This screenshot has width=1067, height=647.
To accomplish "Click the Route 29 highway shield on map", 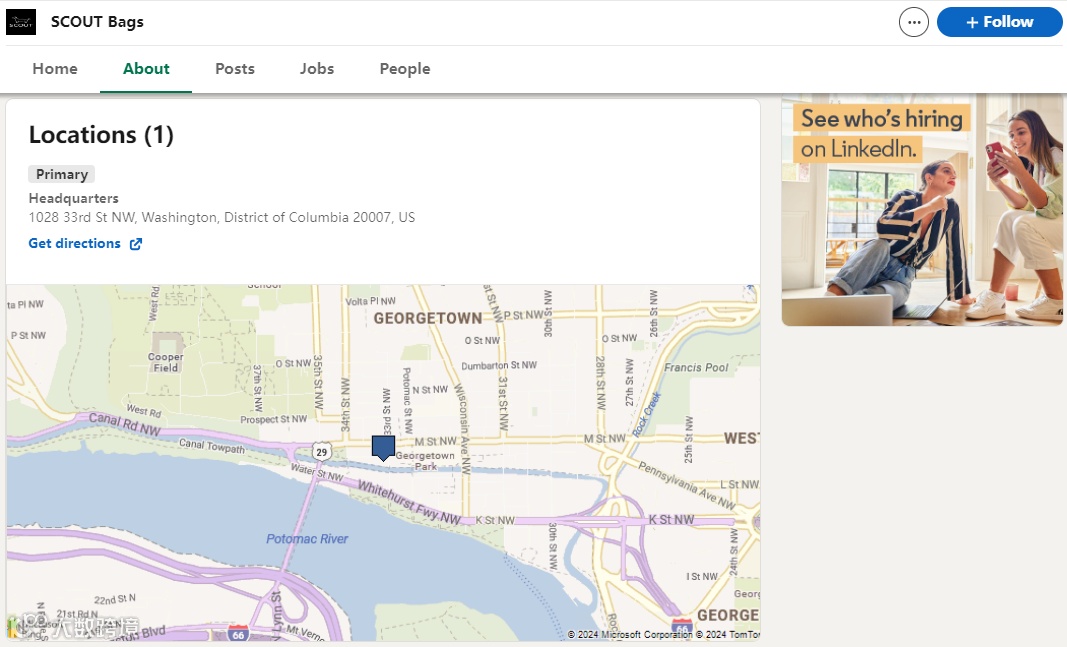I will 322,452.
